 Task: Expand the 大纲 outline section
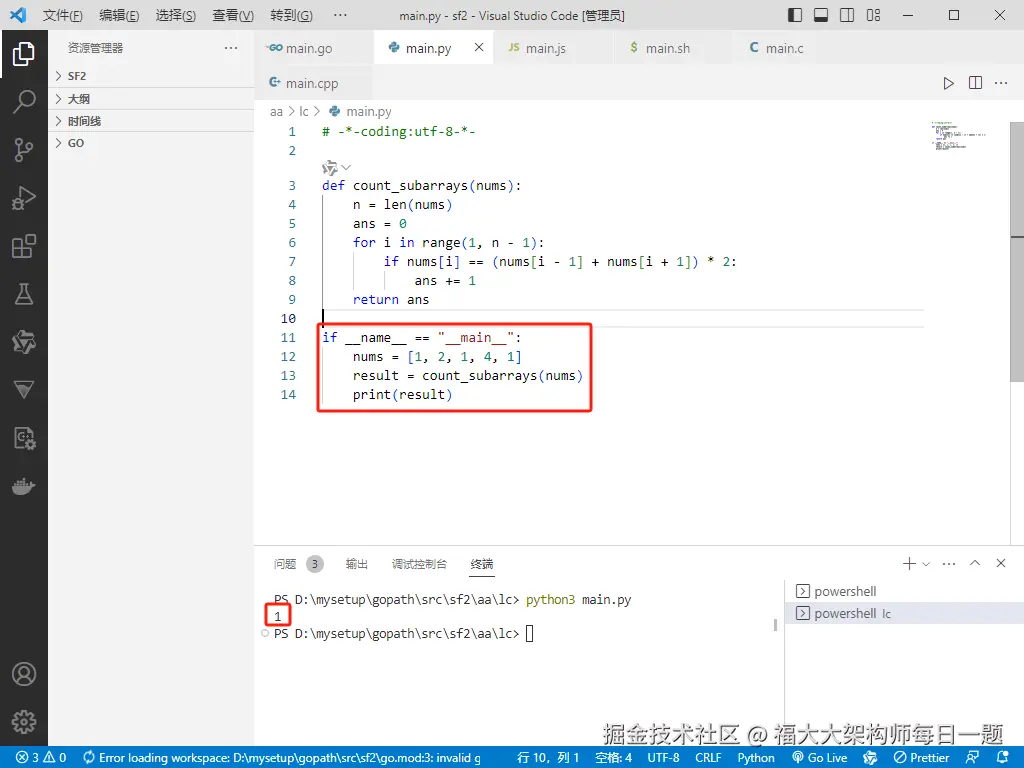(x=152, y=99)
